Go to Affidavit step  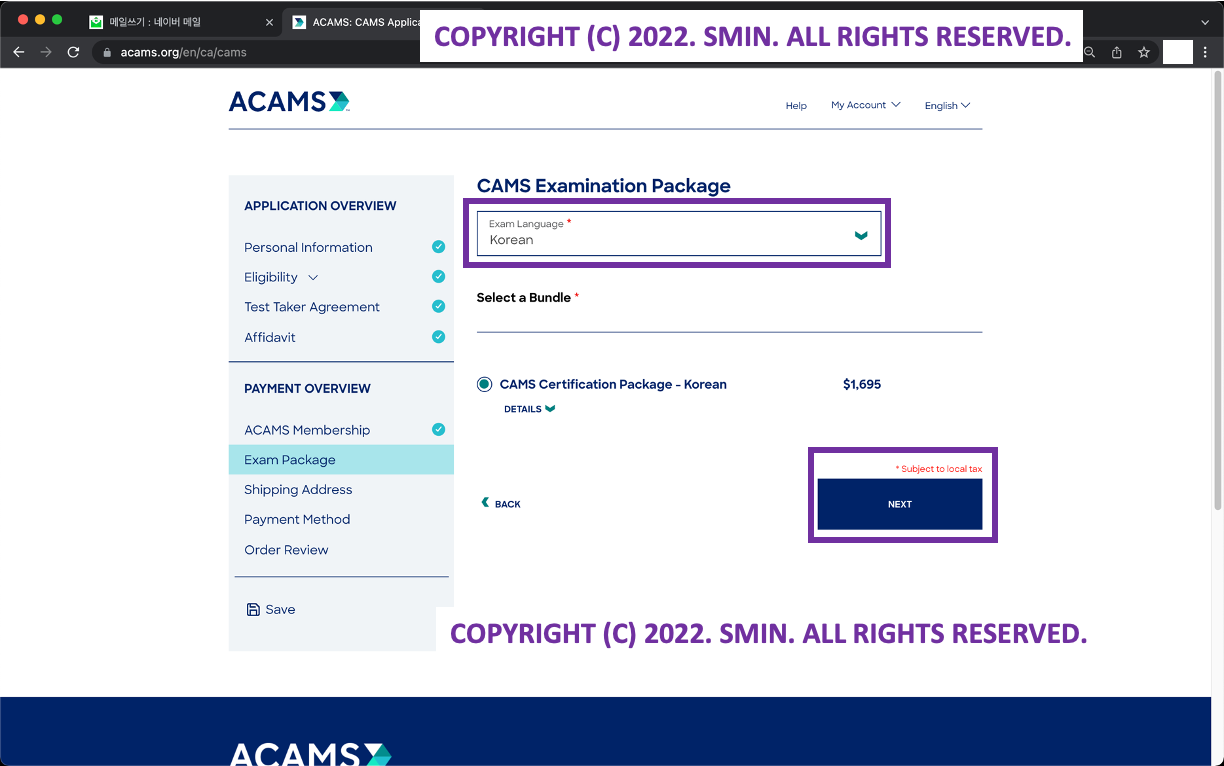point(270,337)
